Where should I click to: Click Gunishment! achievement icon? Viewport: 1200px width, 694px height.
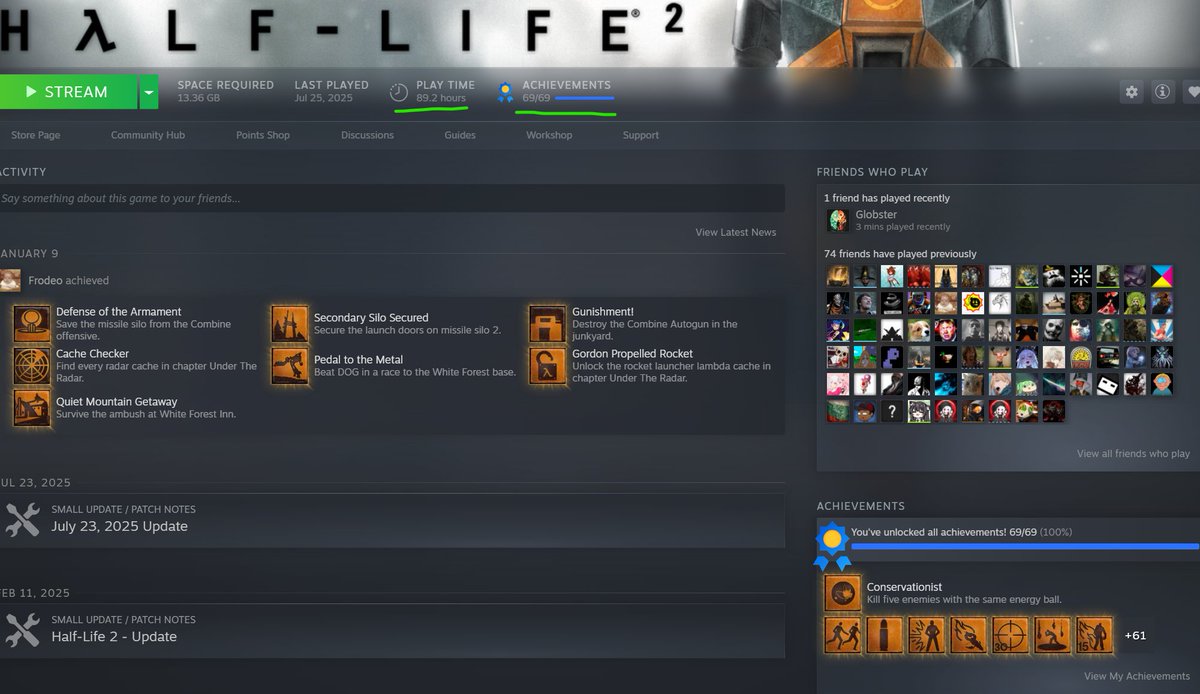[548, 324]
